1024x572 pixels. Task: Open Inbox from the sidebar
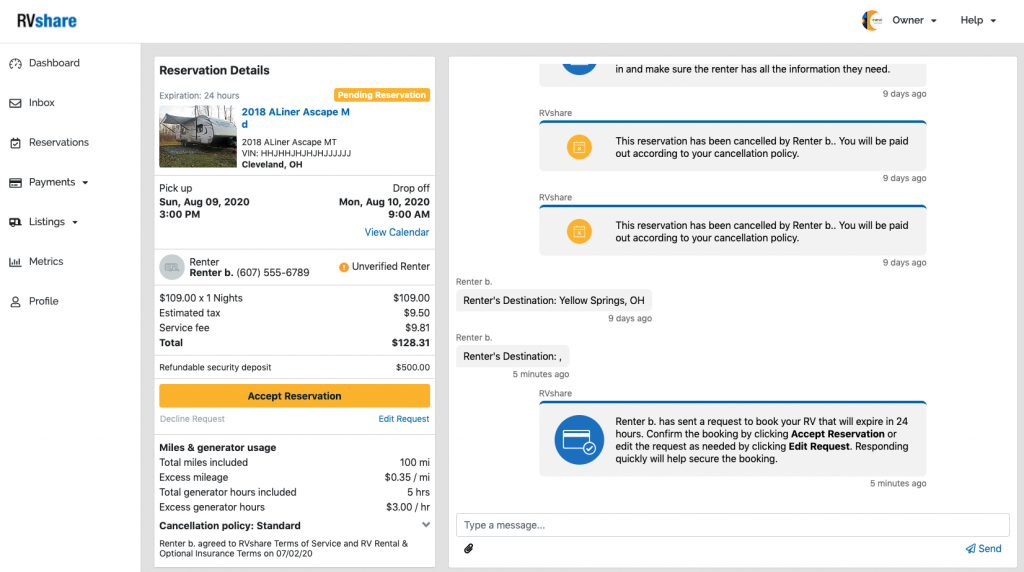42,103
